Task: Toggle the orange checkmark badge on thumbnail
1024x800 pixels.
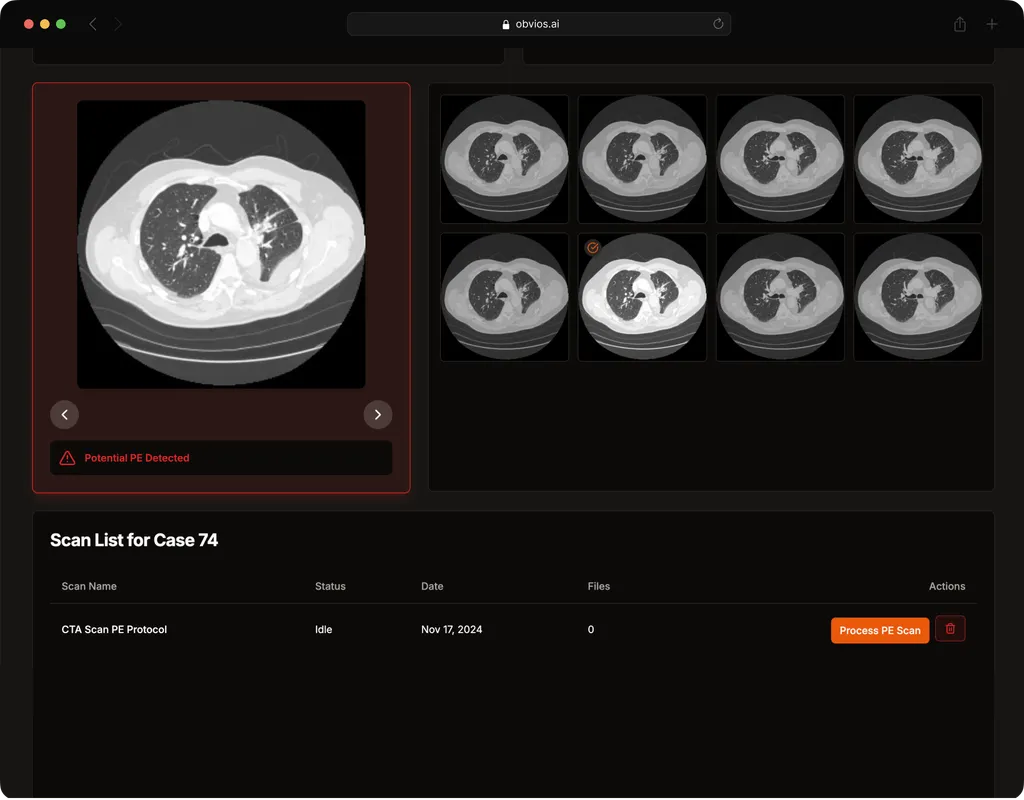Action: (x=592, y=247)
